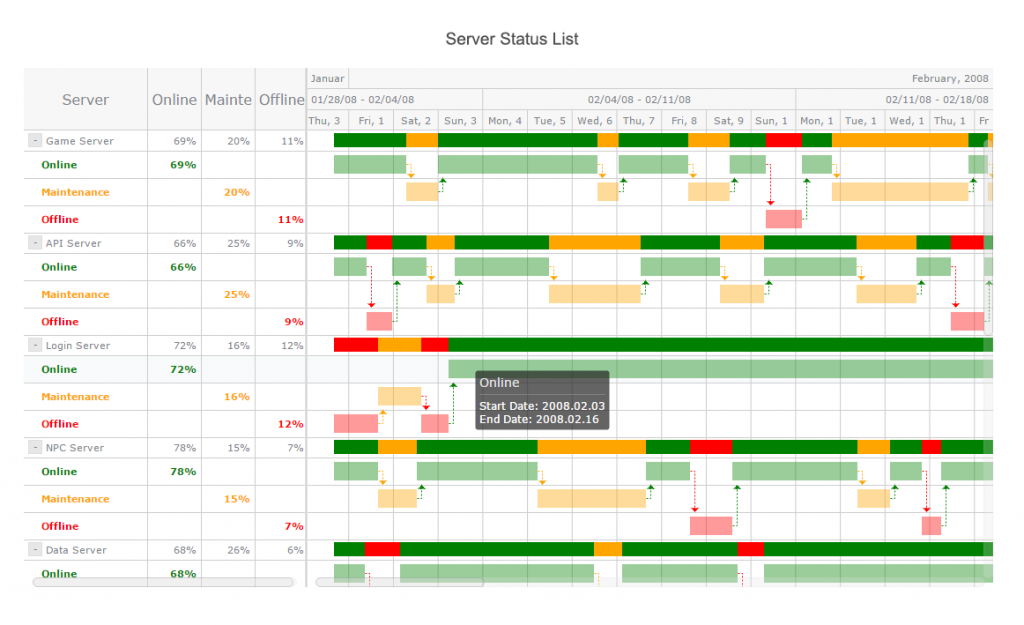
Task: Select the red Offline segment in Game Server's summary bar
Action: click(785, 141)
